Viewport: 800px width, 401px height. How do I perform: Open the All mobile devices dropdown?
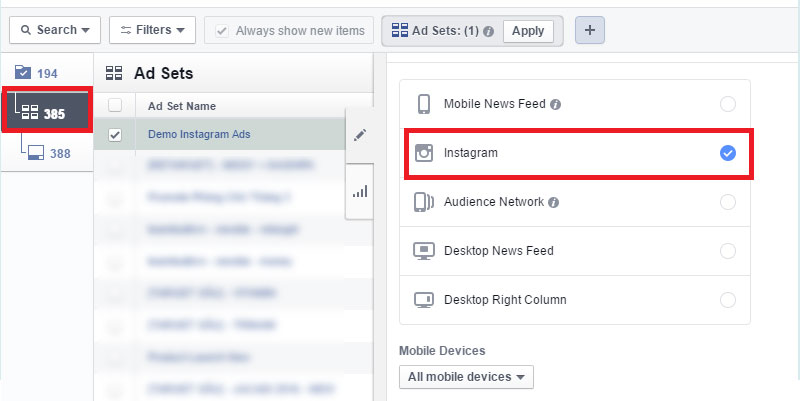pos(466,377)
